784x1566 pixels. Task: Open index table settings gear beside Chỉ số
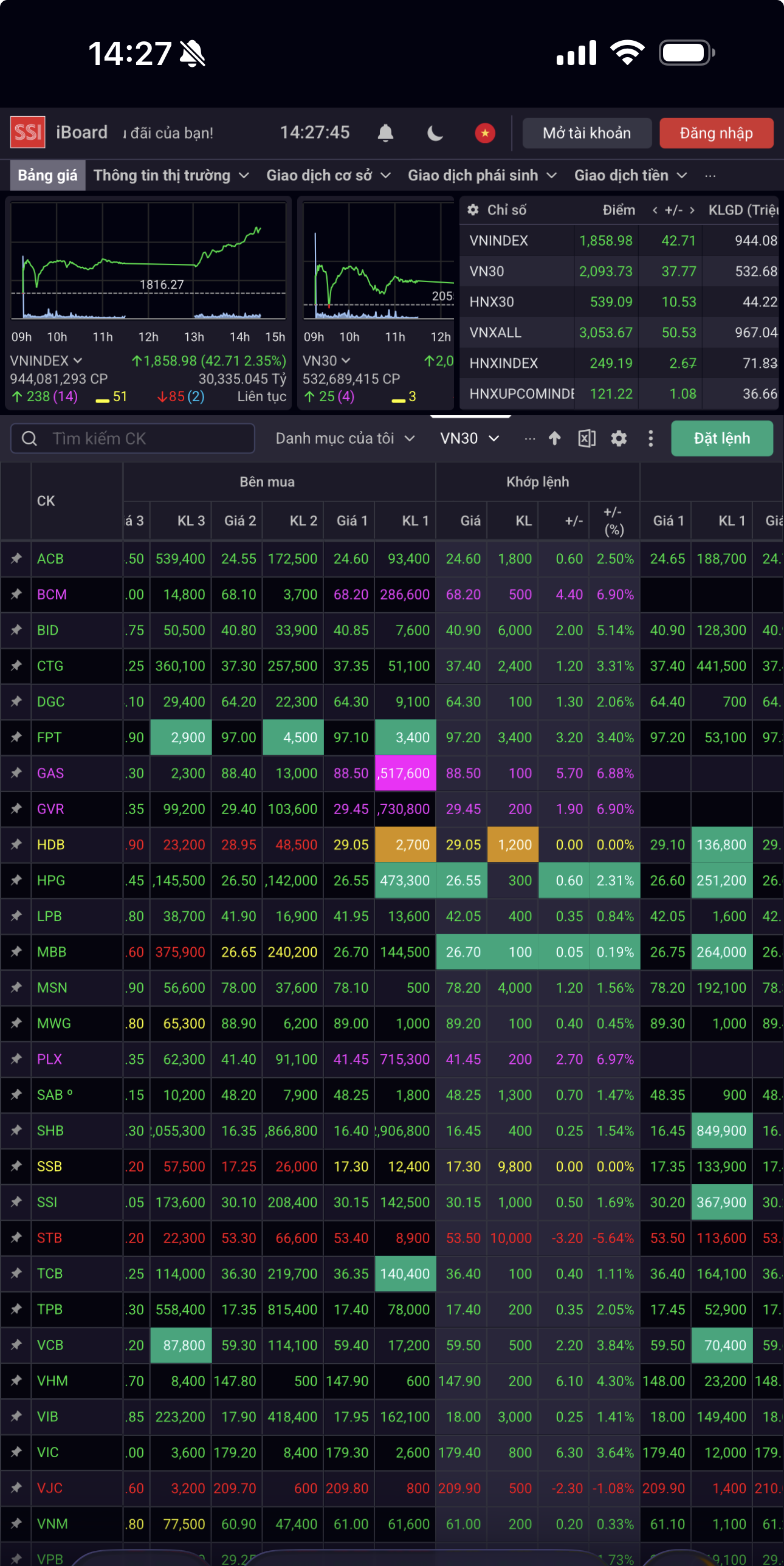tap(473, 210)
